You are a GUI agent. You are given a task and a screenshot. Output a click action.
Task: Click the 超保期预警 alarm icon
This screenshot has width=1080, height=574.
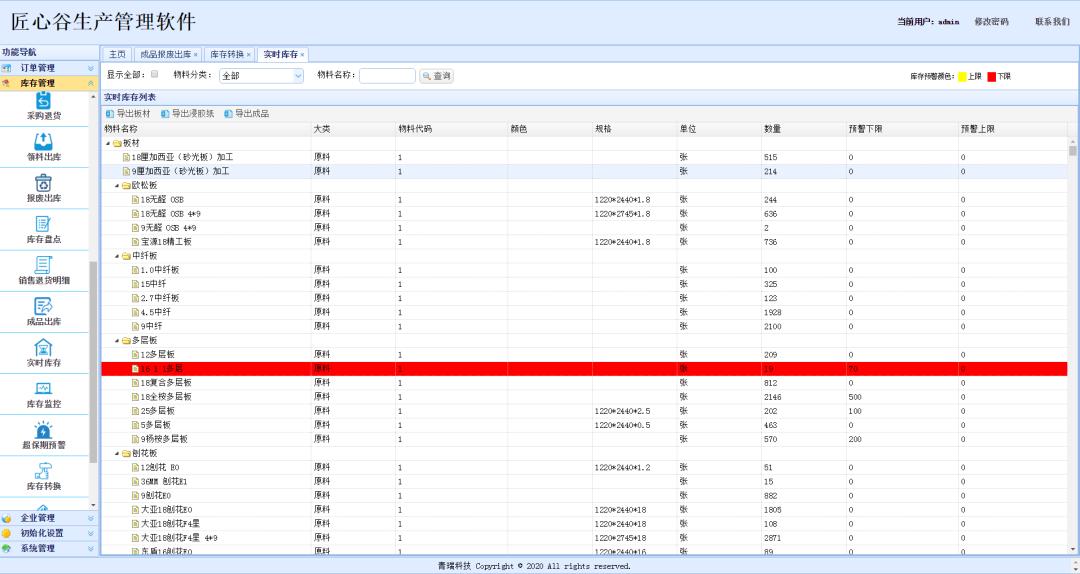click(43, 430)
